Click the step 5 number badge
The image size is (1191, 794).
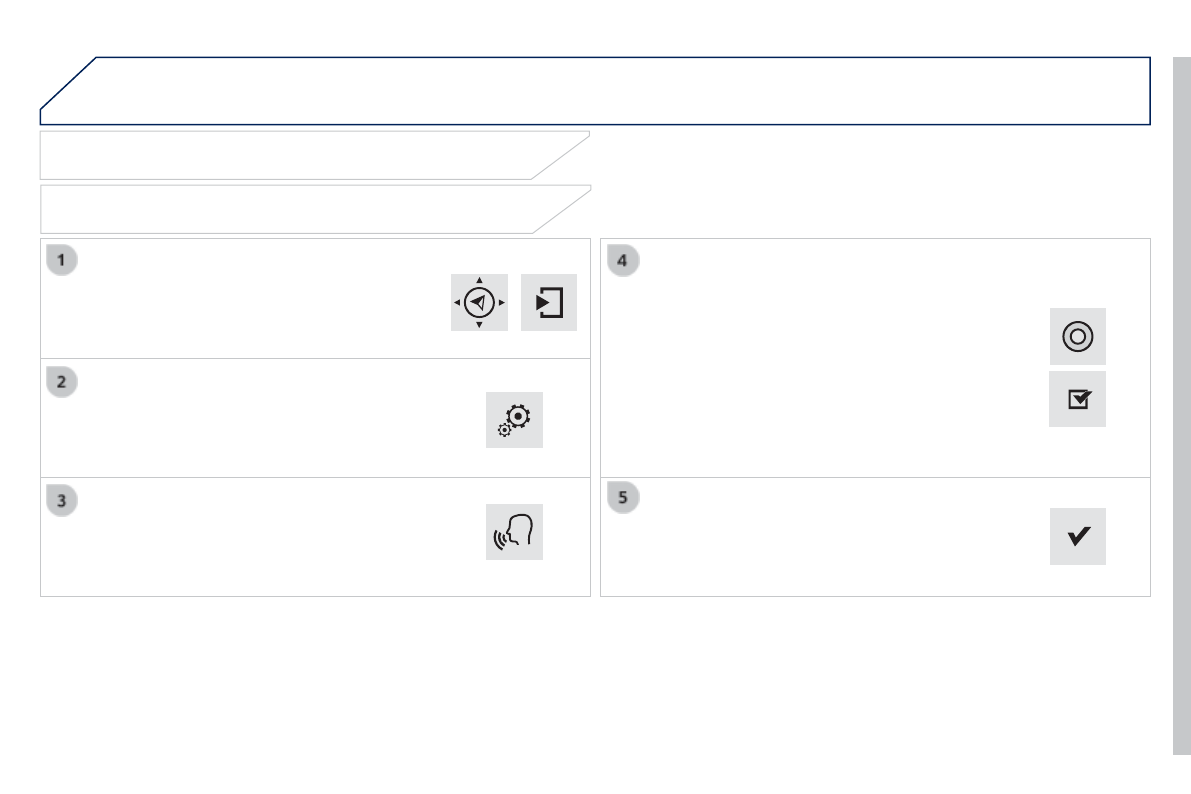coord(622,497)
